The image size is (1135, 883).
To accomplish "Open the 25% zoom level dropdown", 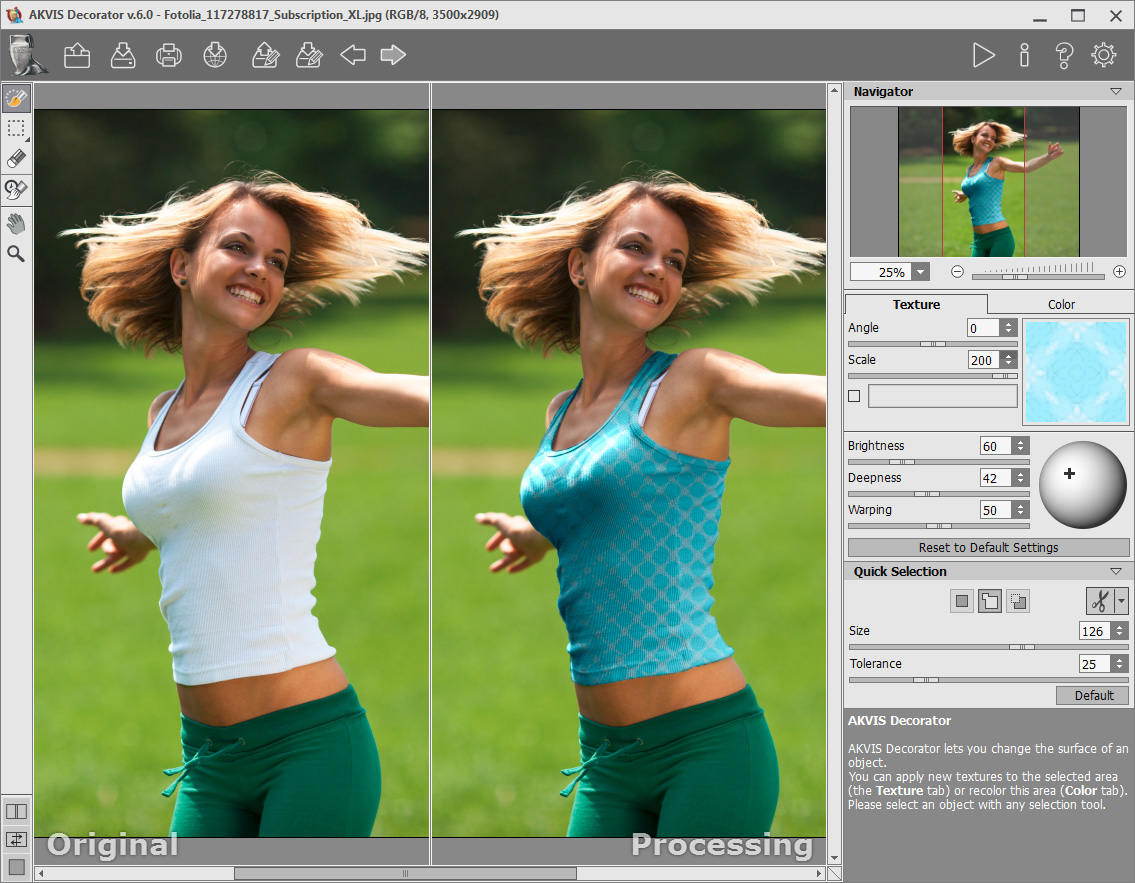I will (920, 272).
